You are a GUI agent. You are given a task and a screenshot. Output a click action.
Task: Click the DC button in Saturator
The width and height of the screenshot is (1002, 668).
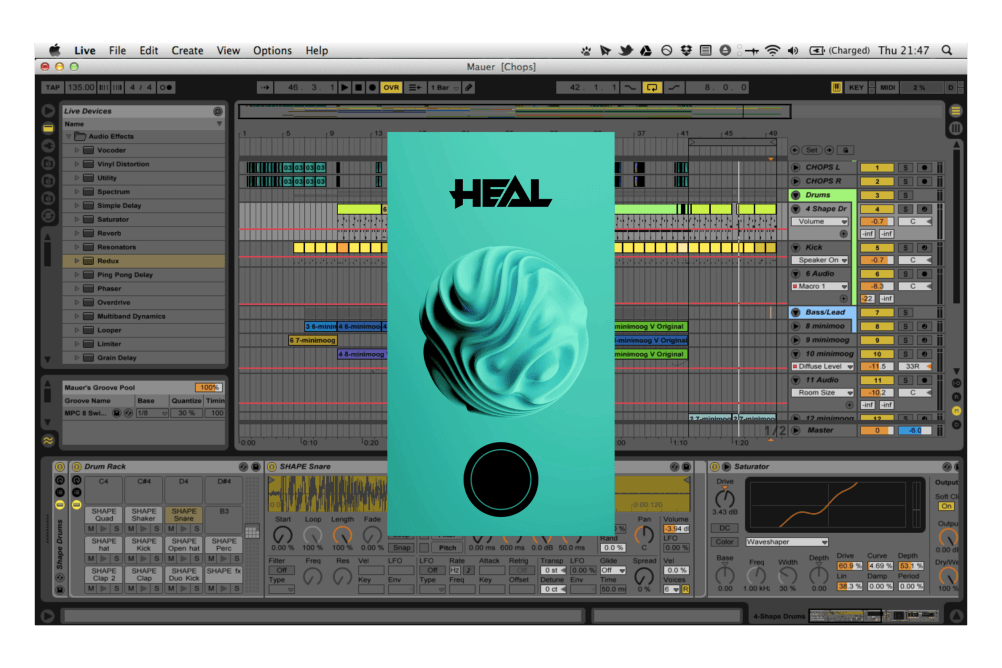point(725,528)
